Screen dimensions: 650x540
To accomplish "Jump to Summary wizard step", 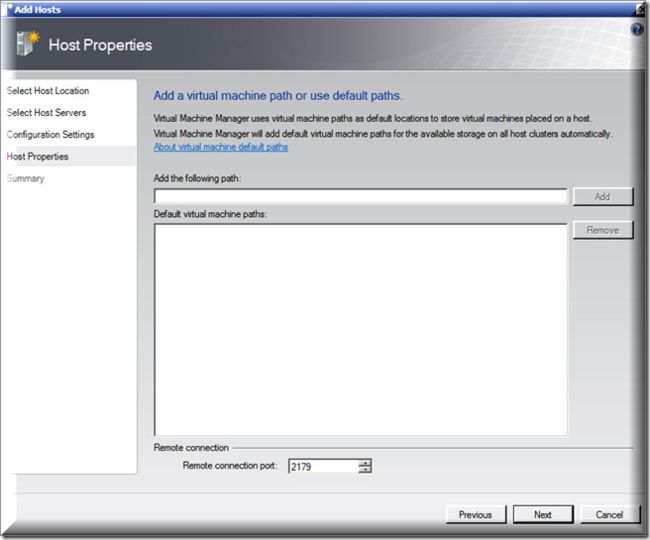I will click(25, 179).
